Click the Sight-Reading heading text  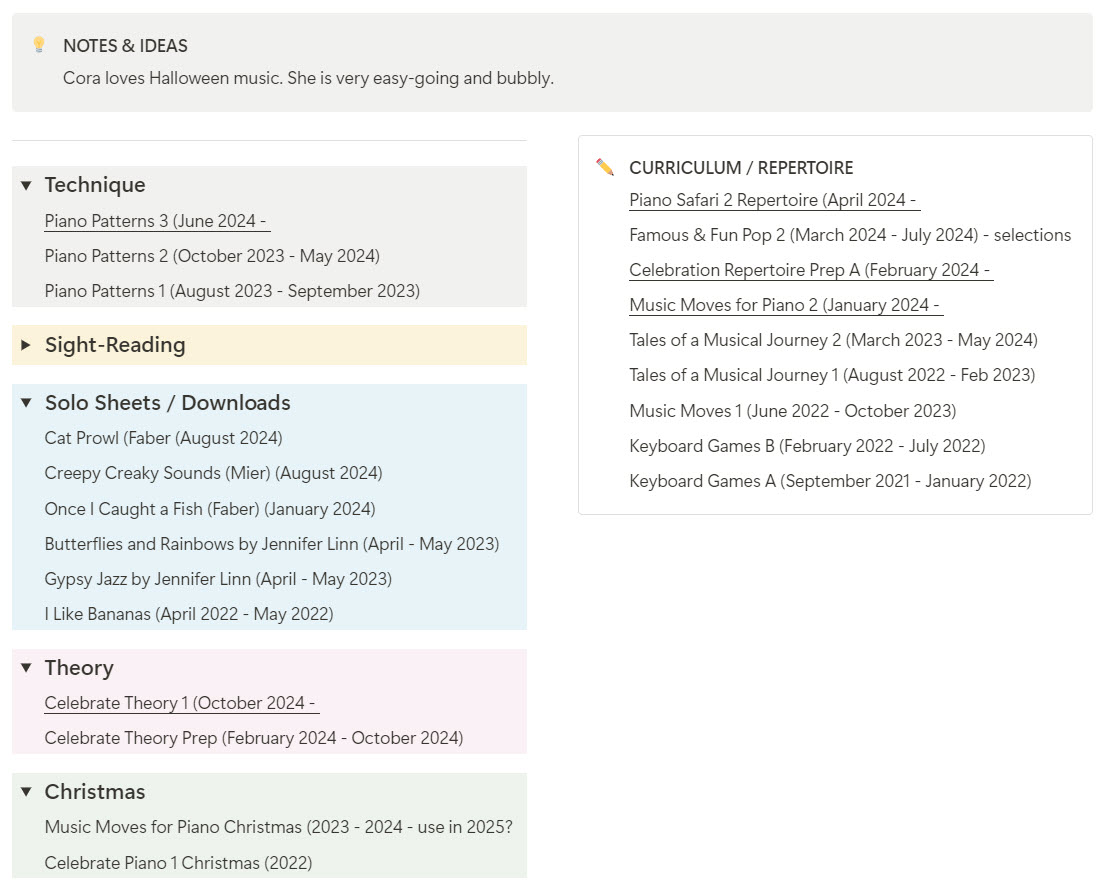(x=115, y=345)
